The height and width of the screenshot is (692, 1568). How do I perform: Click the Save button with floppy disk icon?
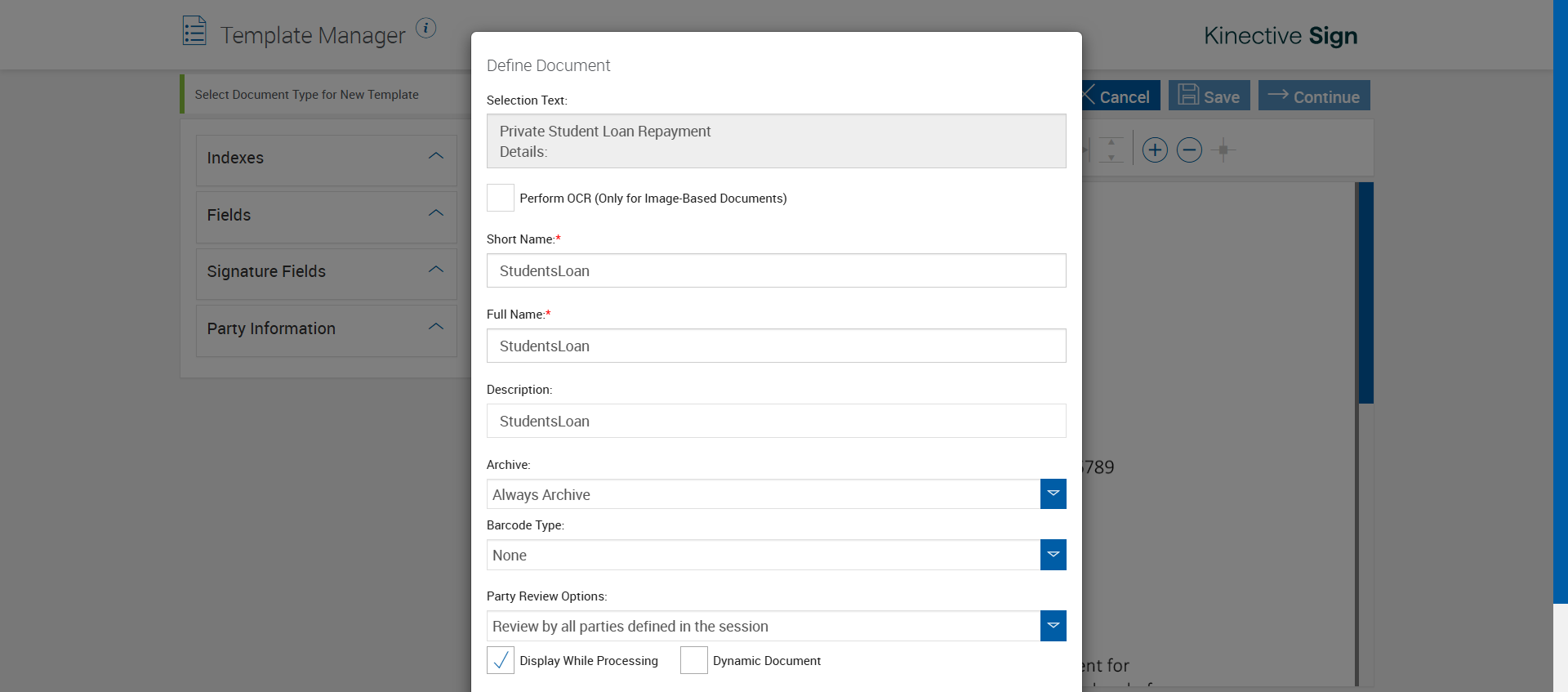pos(1209,96)
